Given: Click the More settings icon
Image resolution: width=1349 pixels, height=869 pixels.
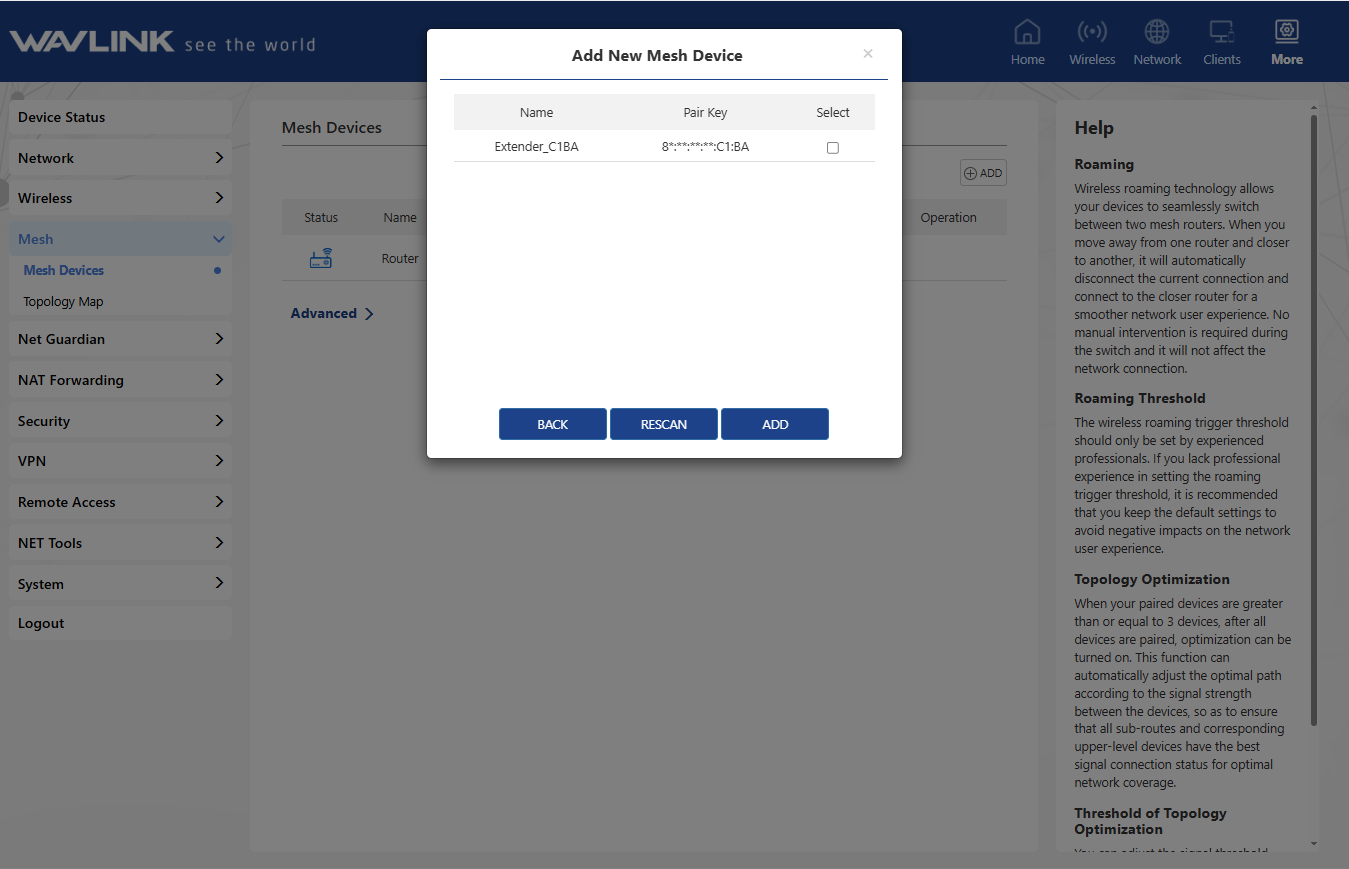Looking at the screenshot, I should (x=1286, y=33).
